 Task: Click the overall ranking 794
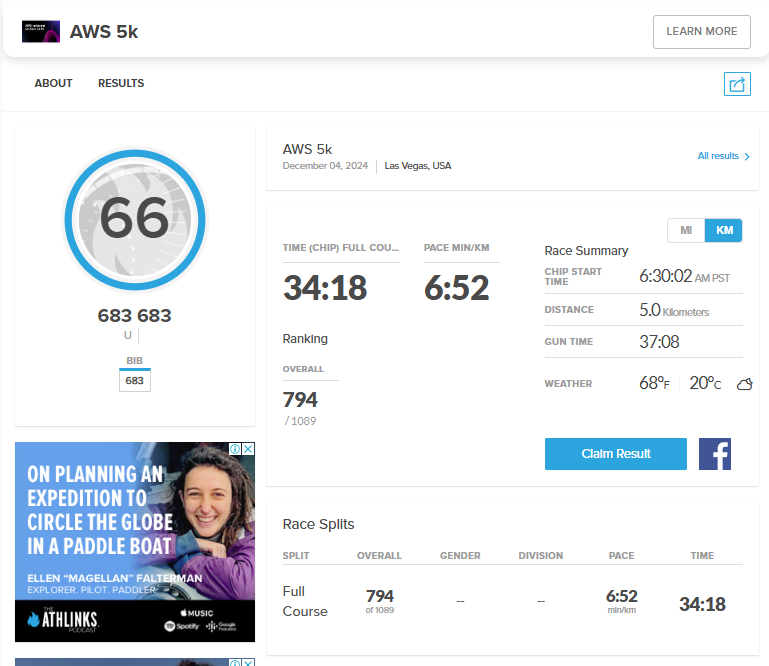coord(300,400)
